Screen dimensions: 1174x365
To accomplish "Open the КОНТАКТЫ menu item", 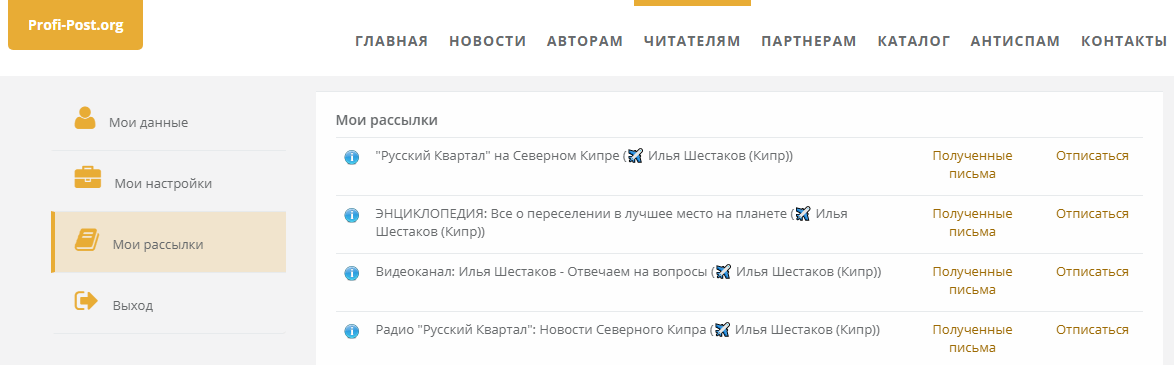I will point(1124,41).
